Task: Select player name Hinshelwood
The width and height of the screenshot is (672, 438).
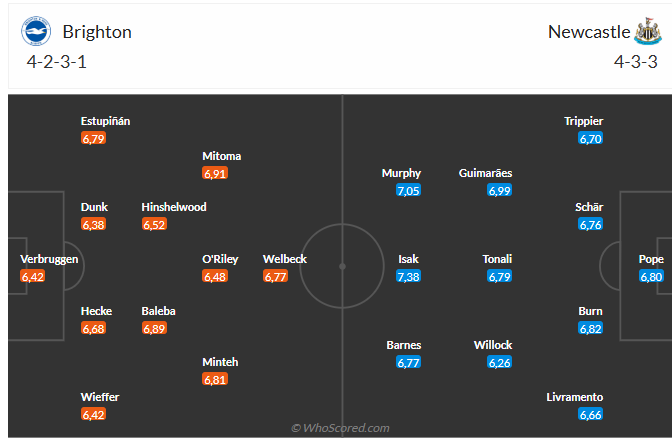Action: pyautogui.click(x=174, y=207)
